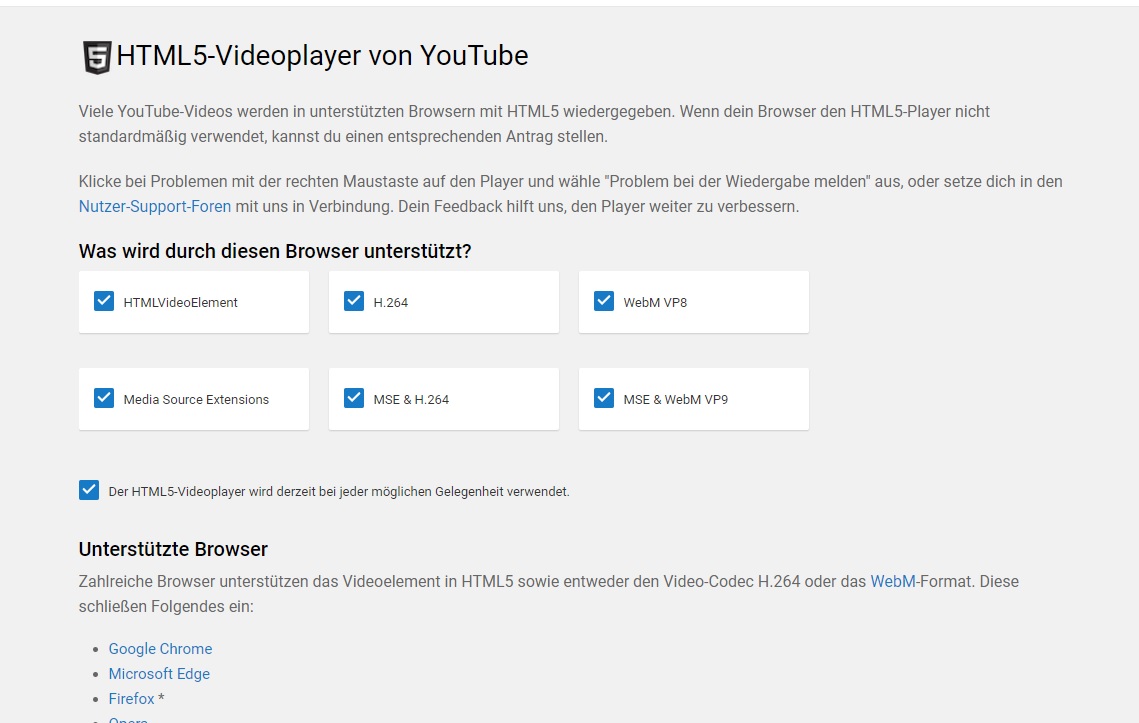Click the HTML5 shield logo icon

[x=97, y=57]
